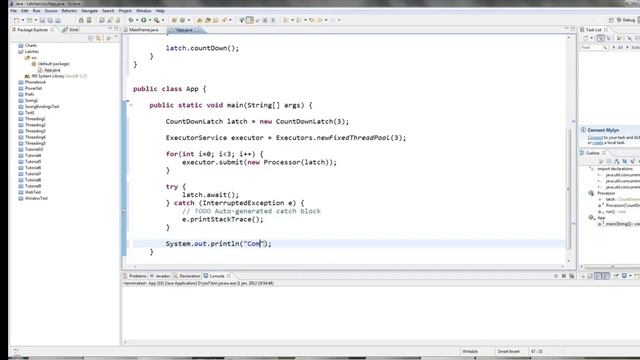Switch to the JUnit tab
The width and height of the screenshot is (640, 360).
click(70, 30)
